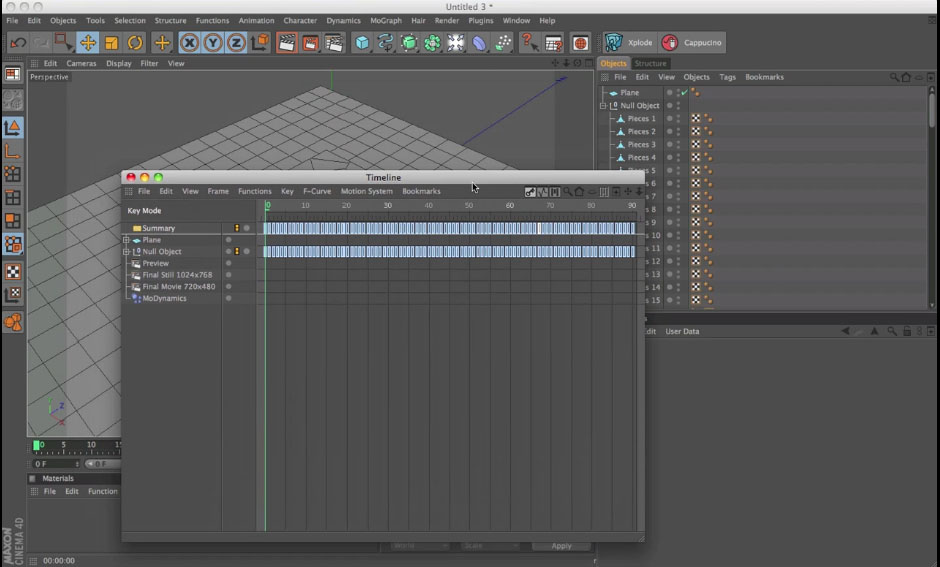The image size is (940, 567).
Task: Click frame 50 on Timeline ruler
Action: (x=469, y=206)
